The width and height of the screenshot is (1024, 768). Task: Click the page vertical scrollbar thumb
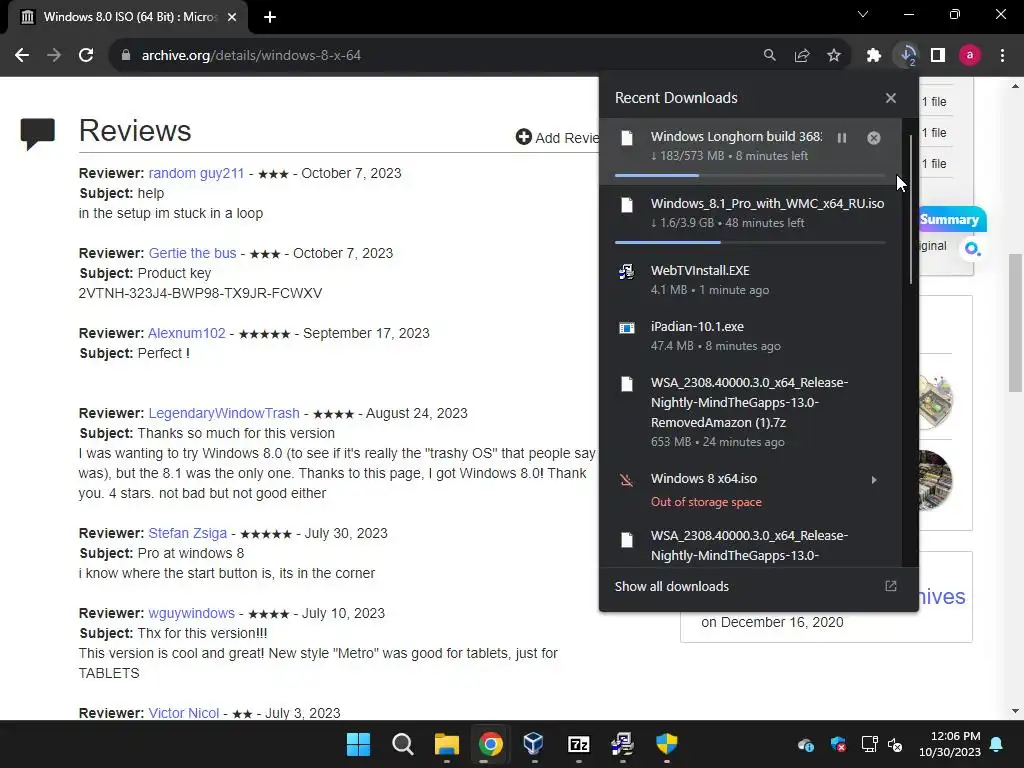click(1015, 323)
